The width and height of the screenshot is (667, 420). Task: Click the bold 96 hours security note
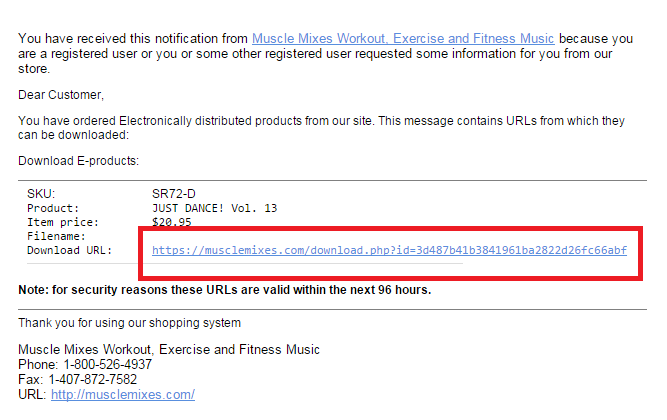(224, 290)
